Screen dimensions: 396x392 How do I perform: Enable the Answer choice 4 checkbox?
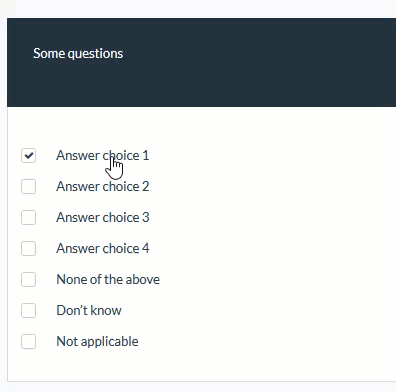coord(28,249)
